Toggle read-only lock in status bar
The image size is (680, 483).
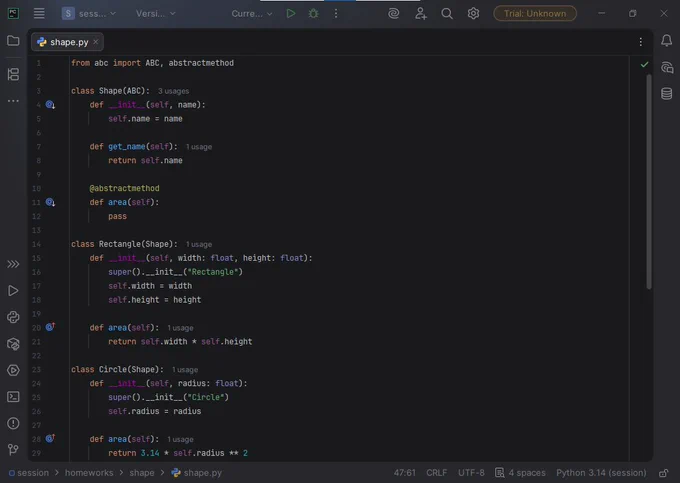click(664, 473)
